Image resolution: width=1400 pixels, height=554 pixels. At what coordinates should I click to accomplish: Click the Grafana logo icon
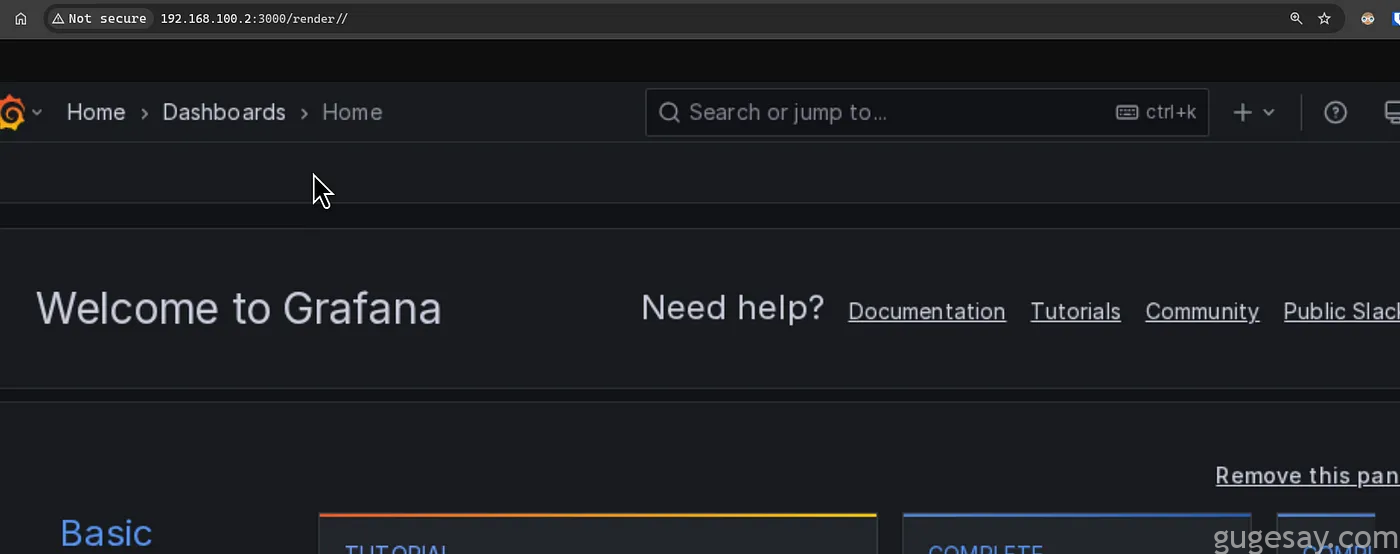click(x=11, y=112)
